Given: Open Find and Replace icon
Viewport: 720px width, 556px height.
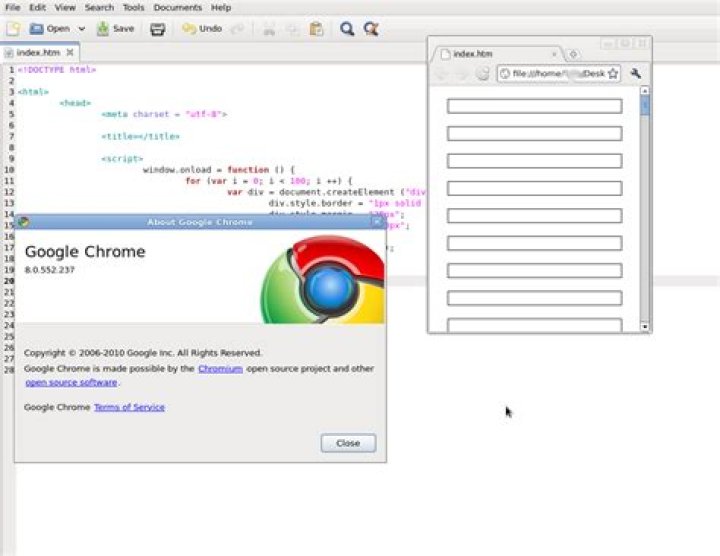Looking at the screenshot, I should (x=371, y=29).
